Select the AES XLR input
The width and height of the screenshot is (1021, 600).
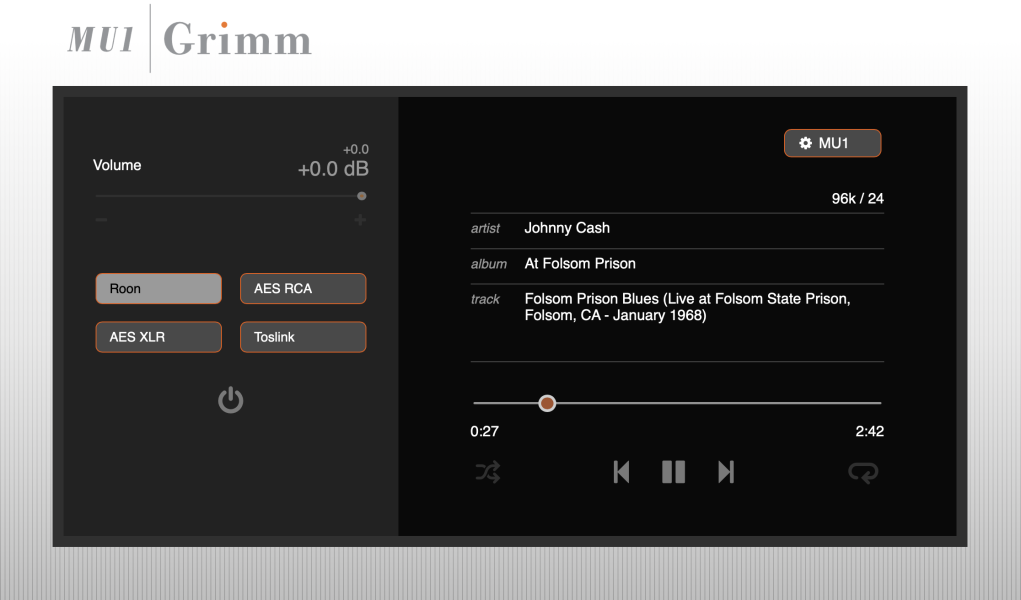[159, 337]
